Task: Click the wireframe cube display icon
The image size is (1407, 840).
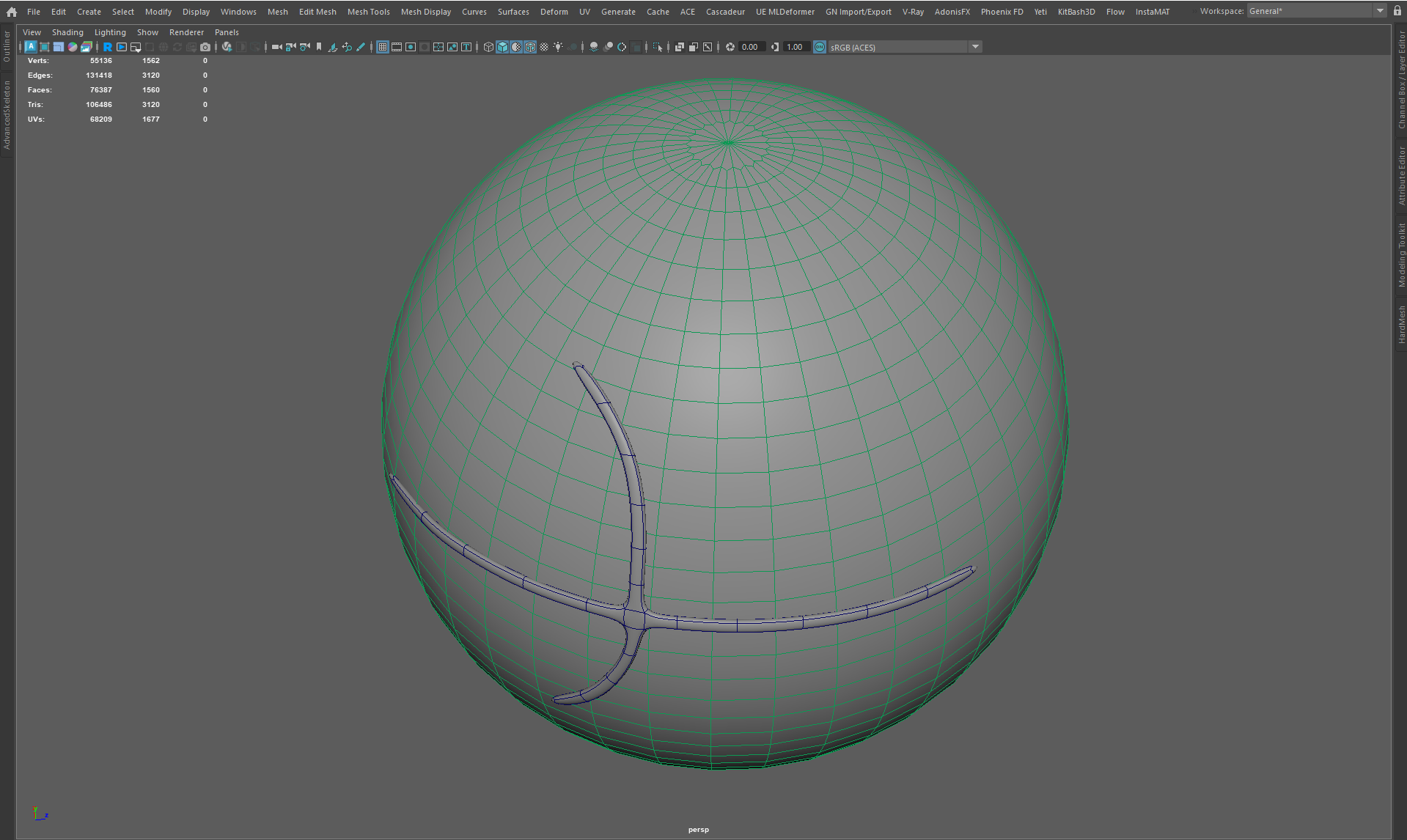Action: [x=488, y=47]
